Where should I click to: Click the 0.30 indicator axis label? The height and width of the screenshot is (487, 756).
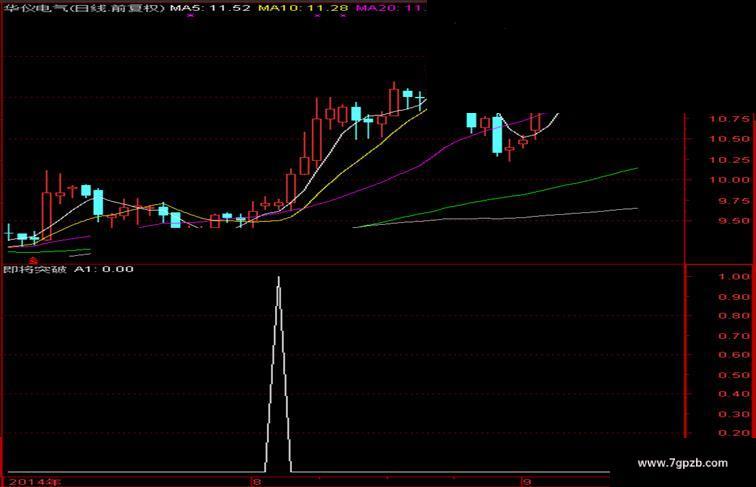(734, 414)
